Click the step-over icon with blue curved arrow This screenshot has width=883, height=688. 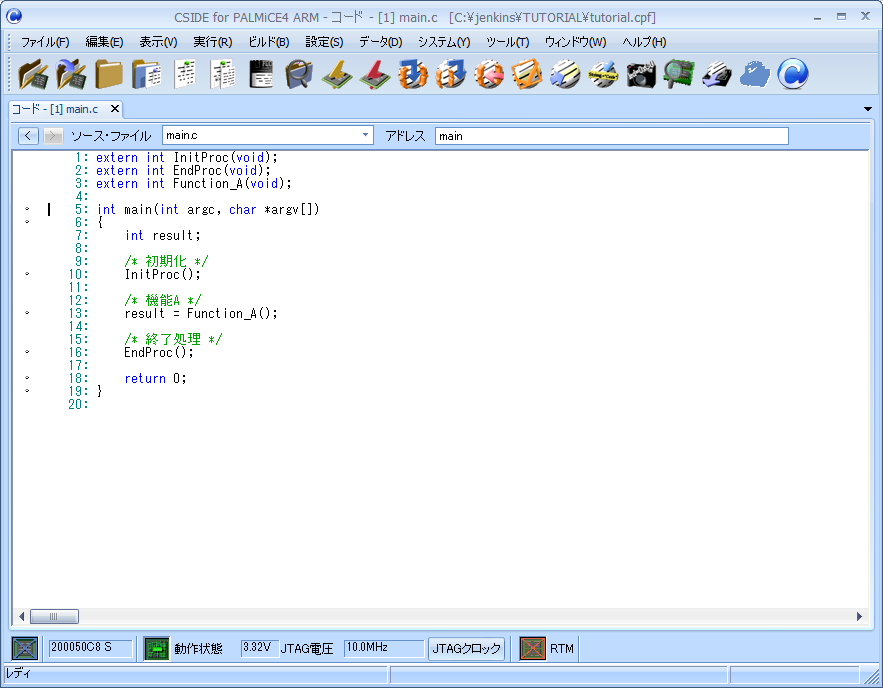(x=451, y=74)
